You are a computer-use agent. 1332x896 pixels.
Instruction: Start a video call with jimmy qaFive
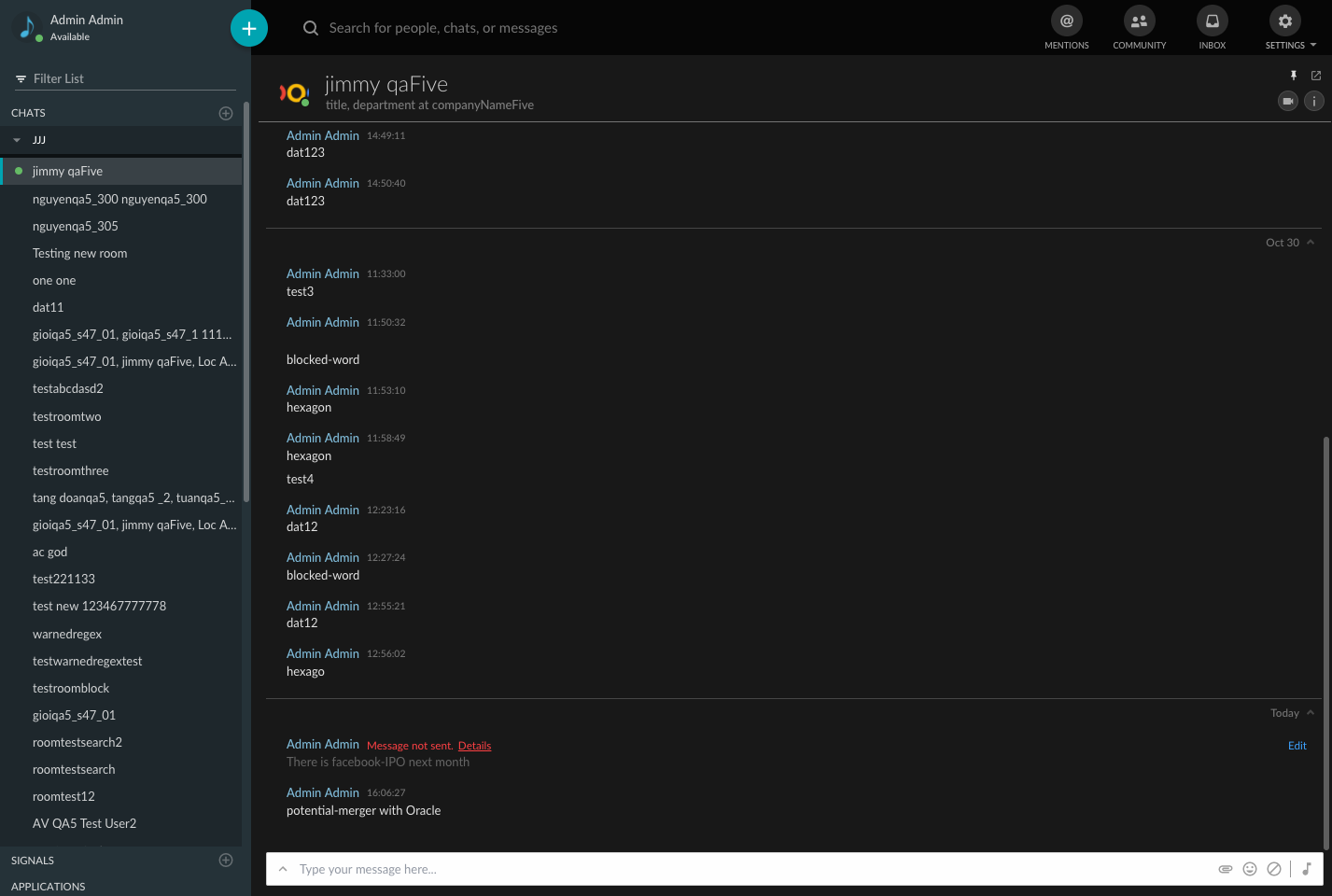pyautogui.click(x=1287, y=101)
